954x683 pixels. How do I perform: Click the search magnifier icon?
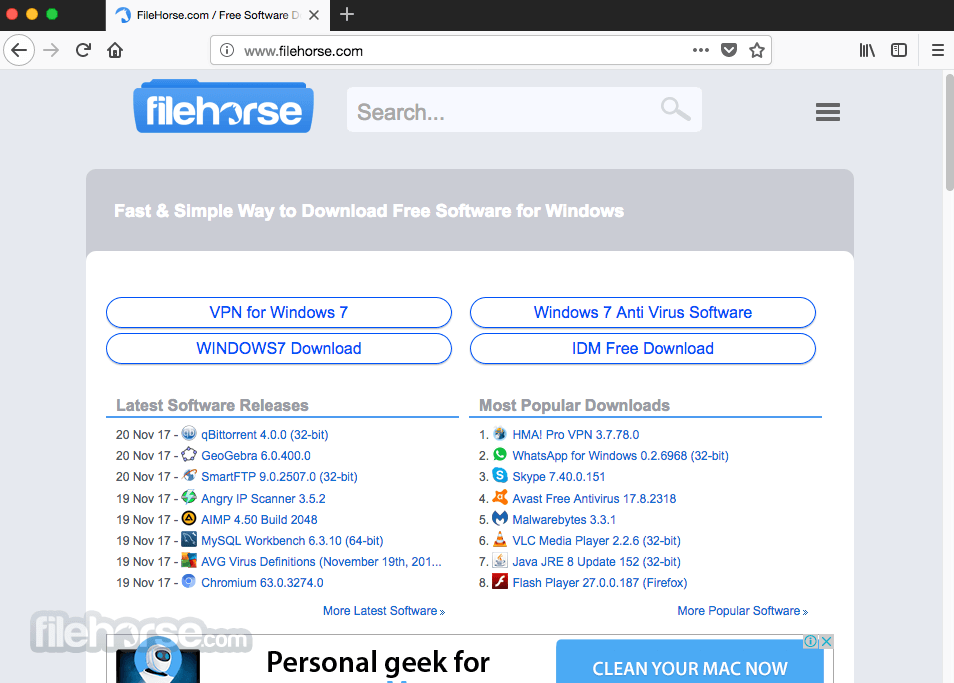pos(675,109)
